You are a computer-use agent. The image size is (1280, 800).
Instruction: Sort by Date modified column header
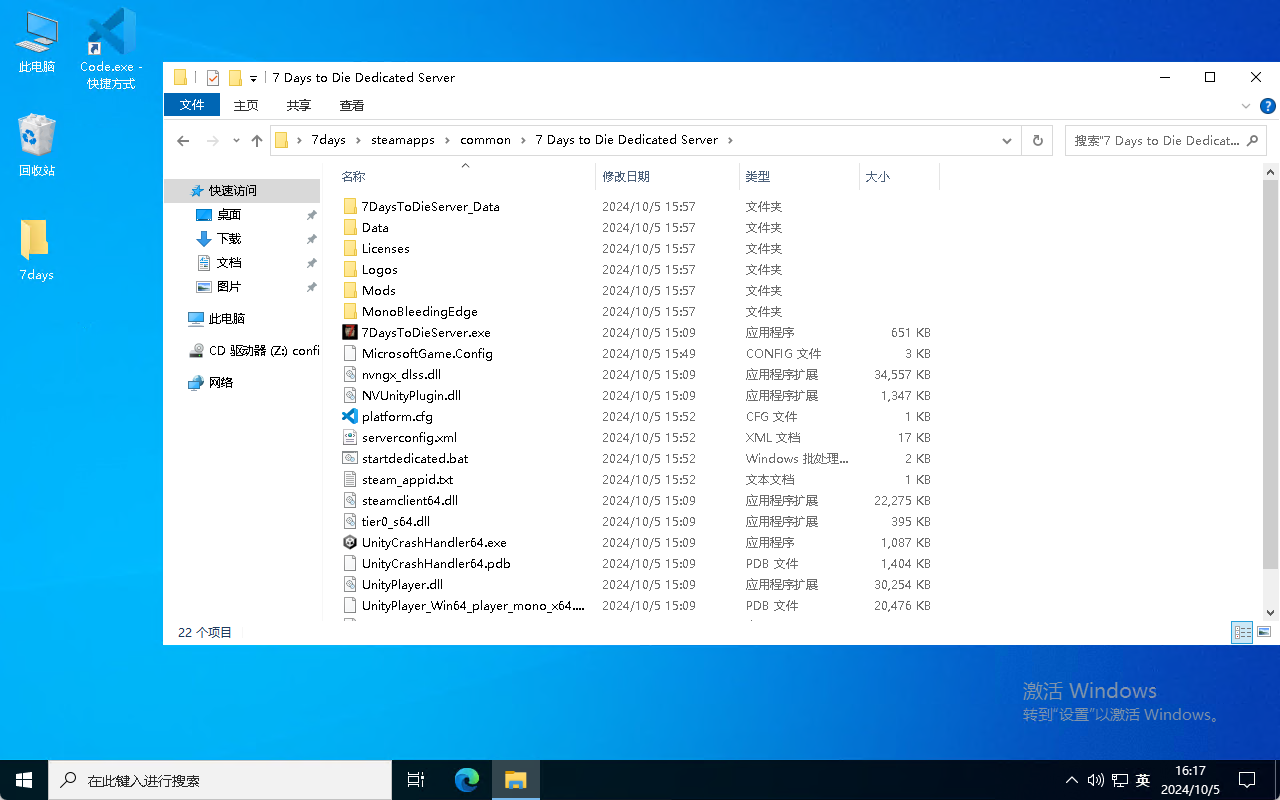[667, 176]
